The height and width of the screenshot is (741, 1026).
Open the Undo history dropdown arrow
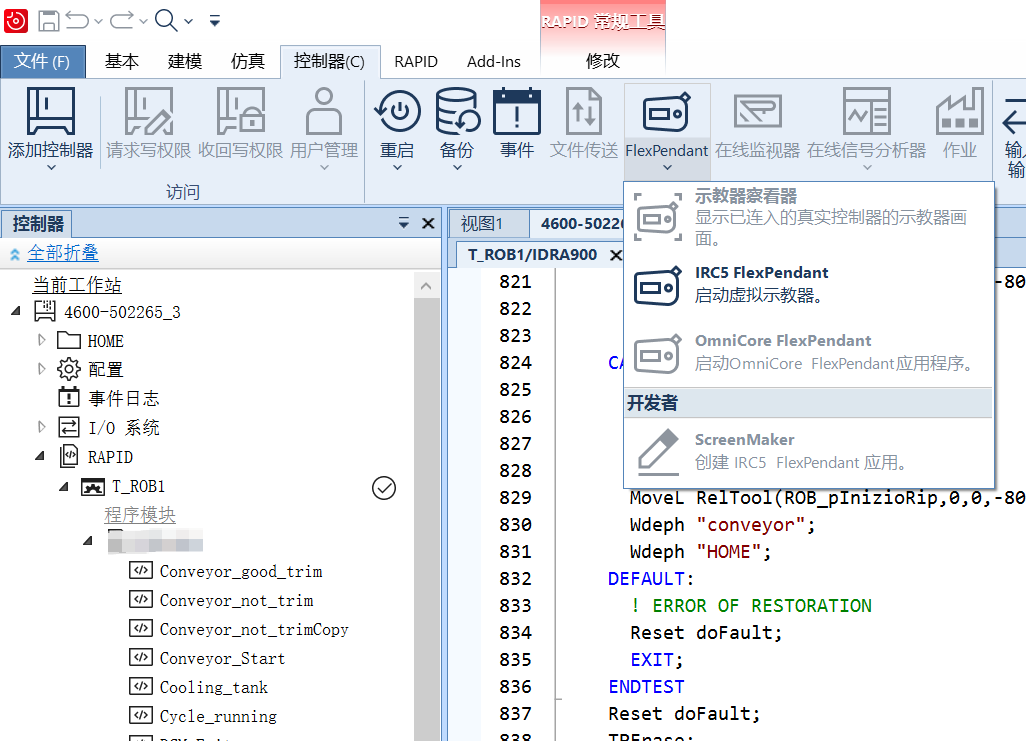click(x=98, y=22)
